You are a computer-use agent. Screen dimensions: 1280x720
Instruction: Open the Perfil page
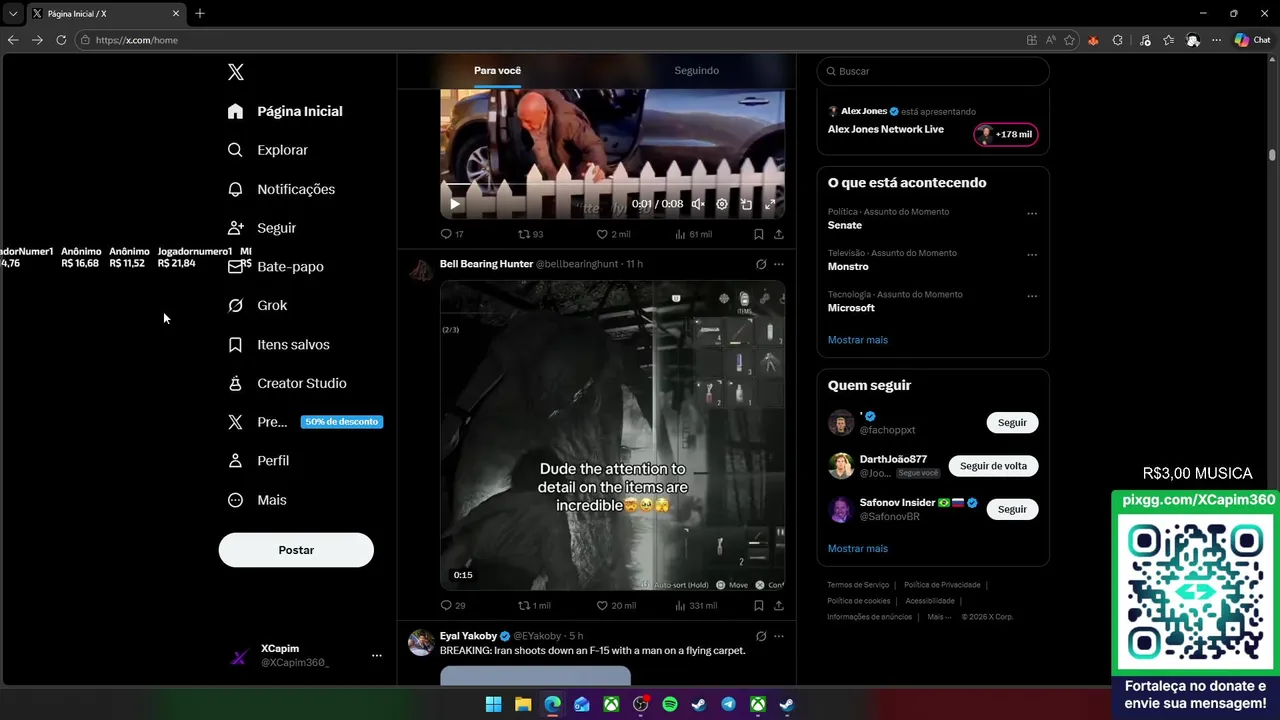pos(258,461)
